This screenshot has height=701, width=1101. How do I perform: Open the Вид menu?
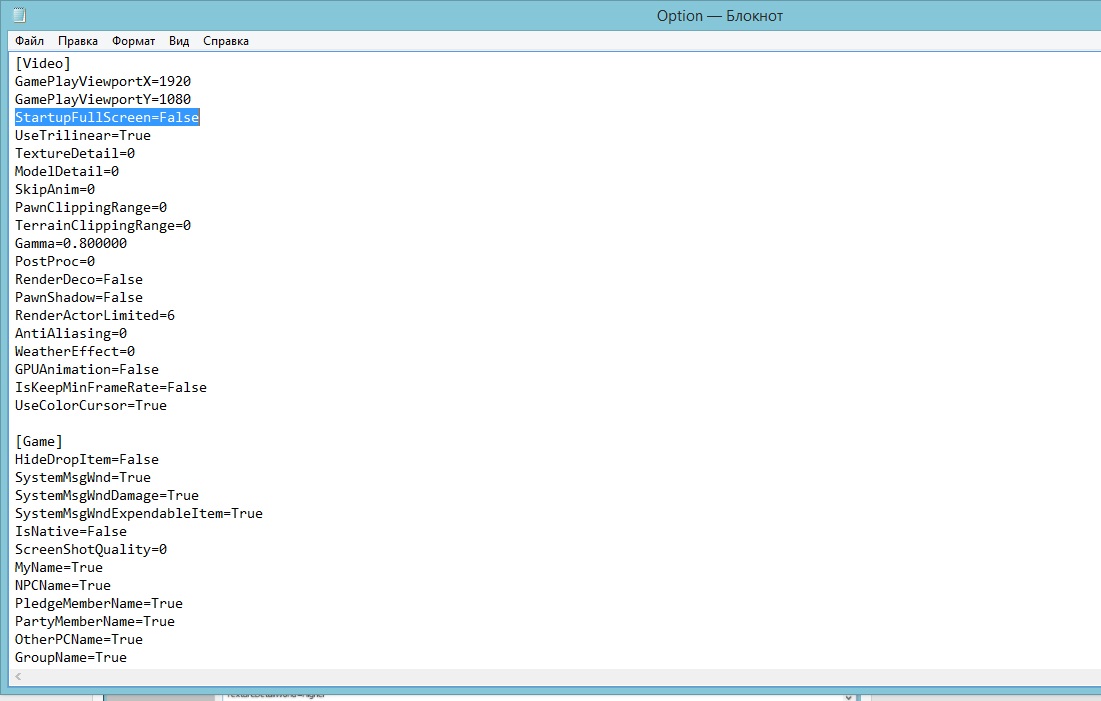click(x=179, y=41)
